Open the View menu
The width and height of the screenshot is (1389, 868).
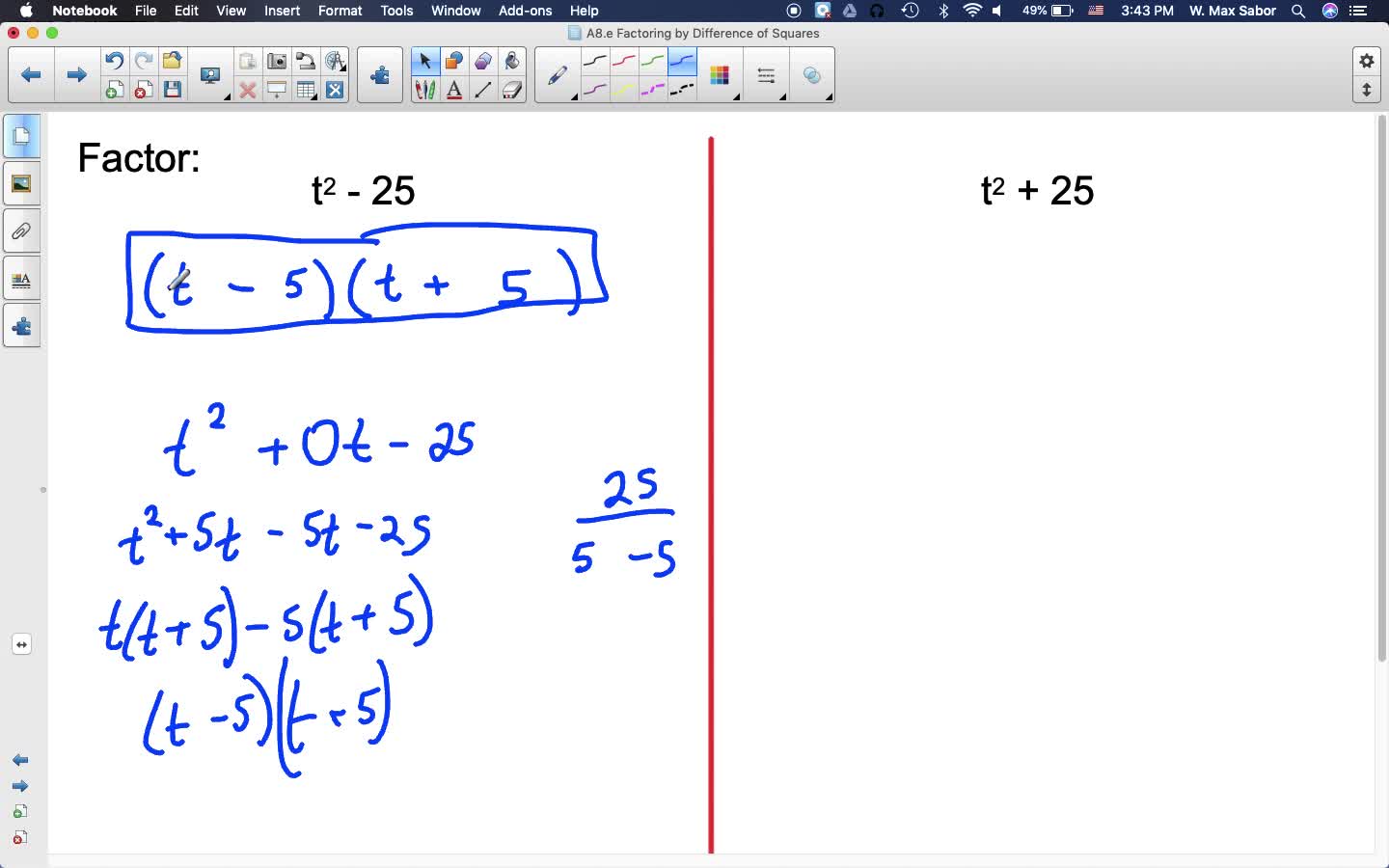(231, 11)
